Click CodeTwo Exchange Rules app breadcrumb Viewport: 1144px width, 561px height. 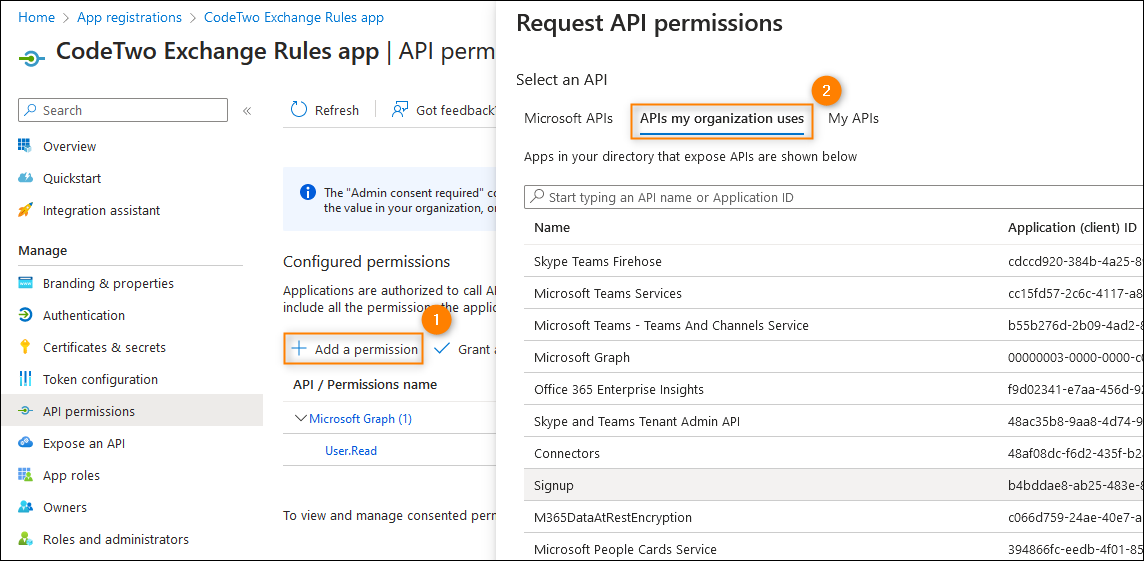[x=294, y=17]
